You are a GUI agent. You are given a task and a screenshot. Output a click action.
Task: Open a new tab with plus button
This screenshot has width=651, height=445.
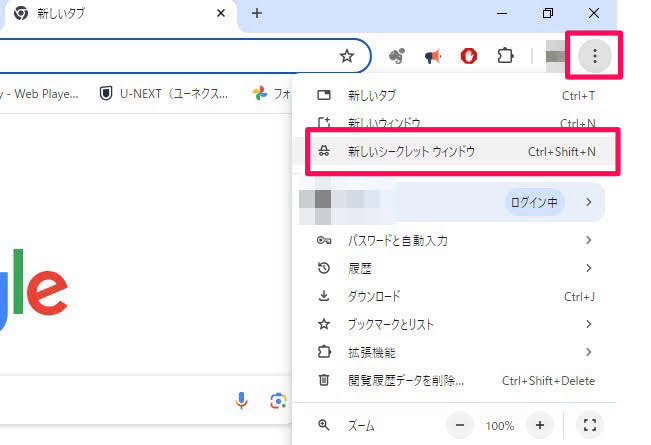click(x=257, y=13)
